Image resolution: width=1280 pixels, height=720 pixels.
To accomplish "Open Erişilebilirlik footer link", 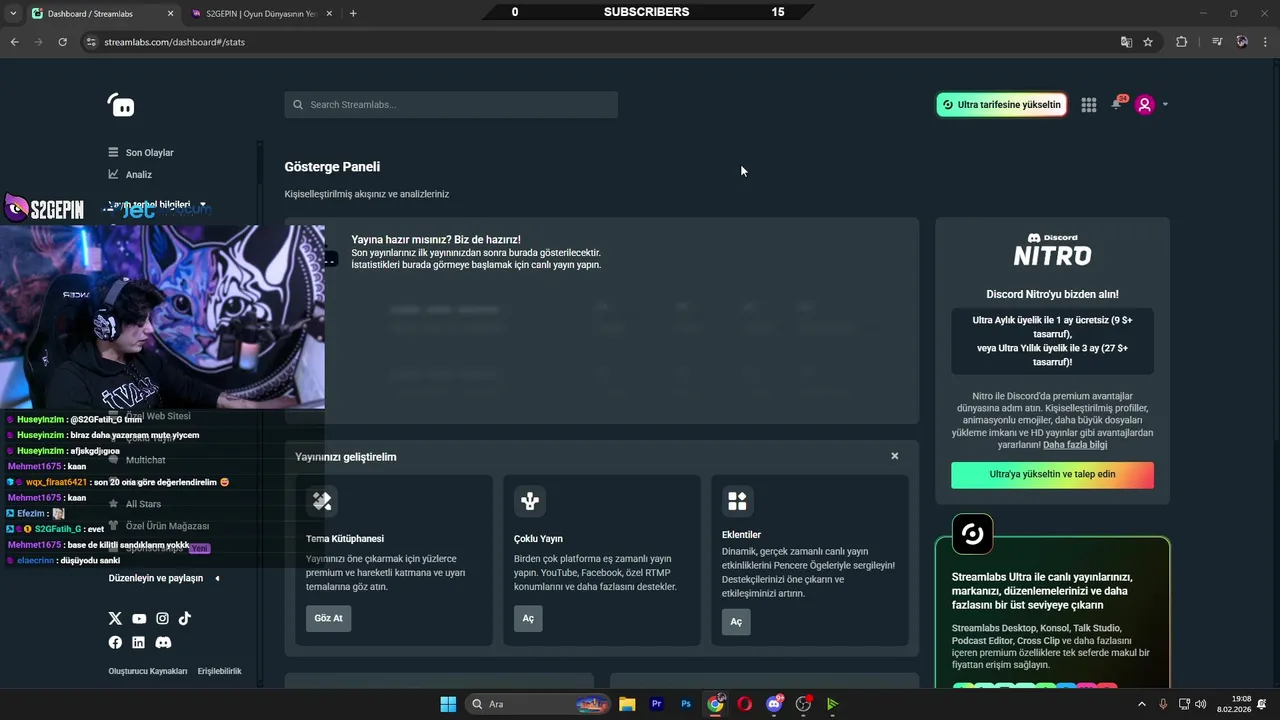I will coord(219,671).
